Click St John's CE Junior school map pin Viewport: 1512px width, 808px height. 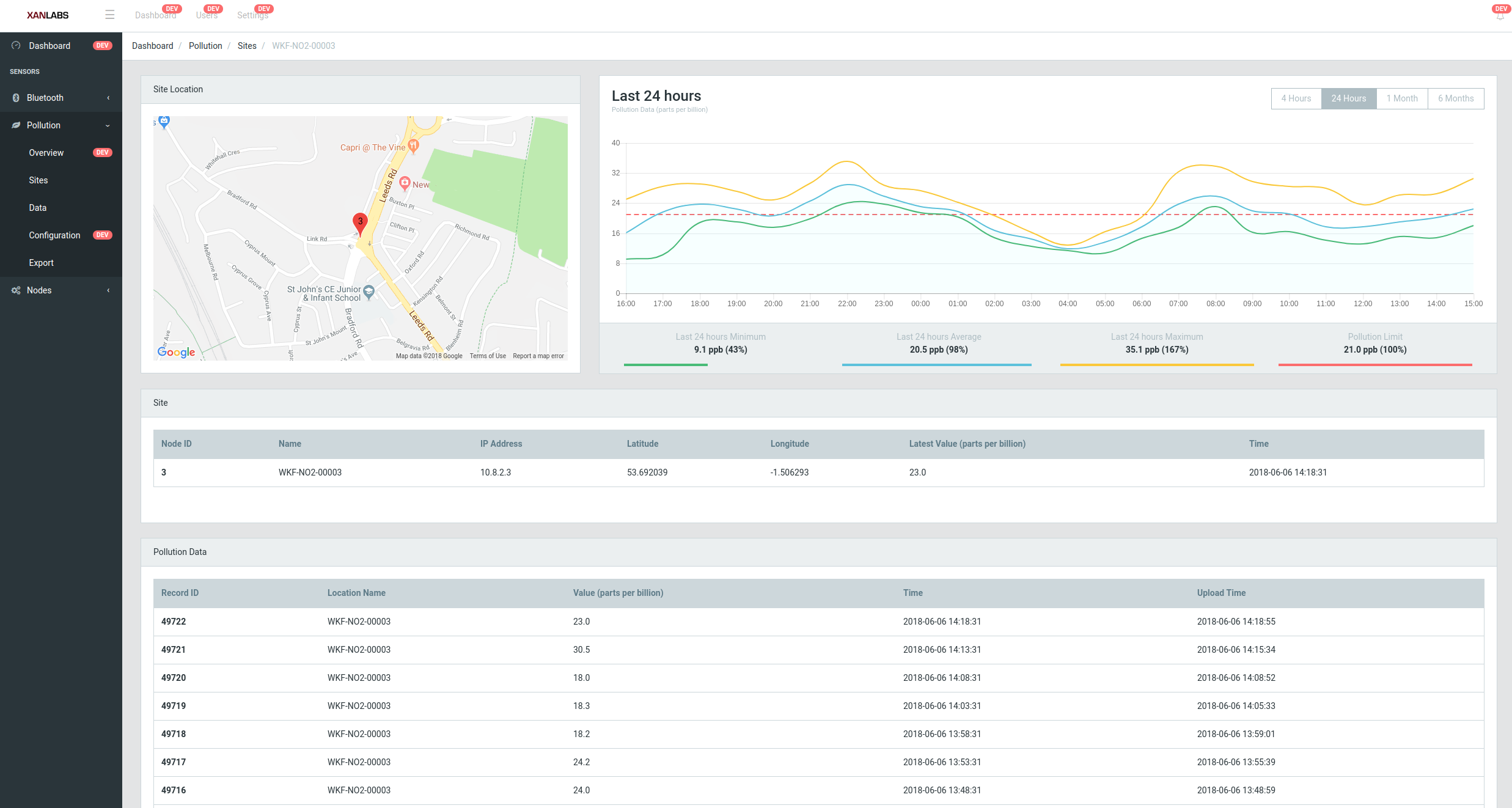click(369, 292)
